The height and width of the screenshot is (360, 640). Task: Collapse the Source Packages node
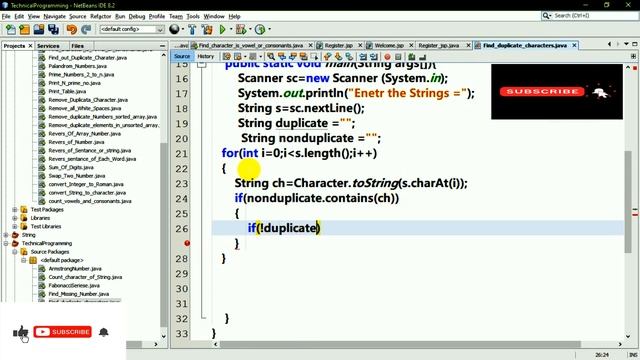coord(15,252)
